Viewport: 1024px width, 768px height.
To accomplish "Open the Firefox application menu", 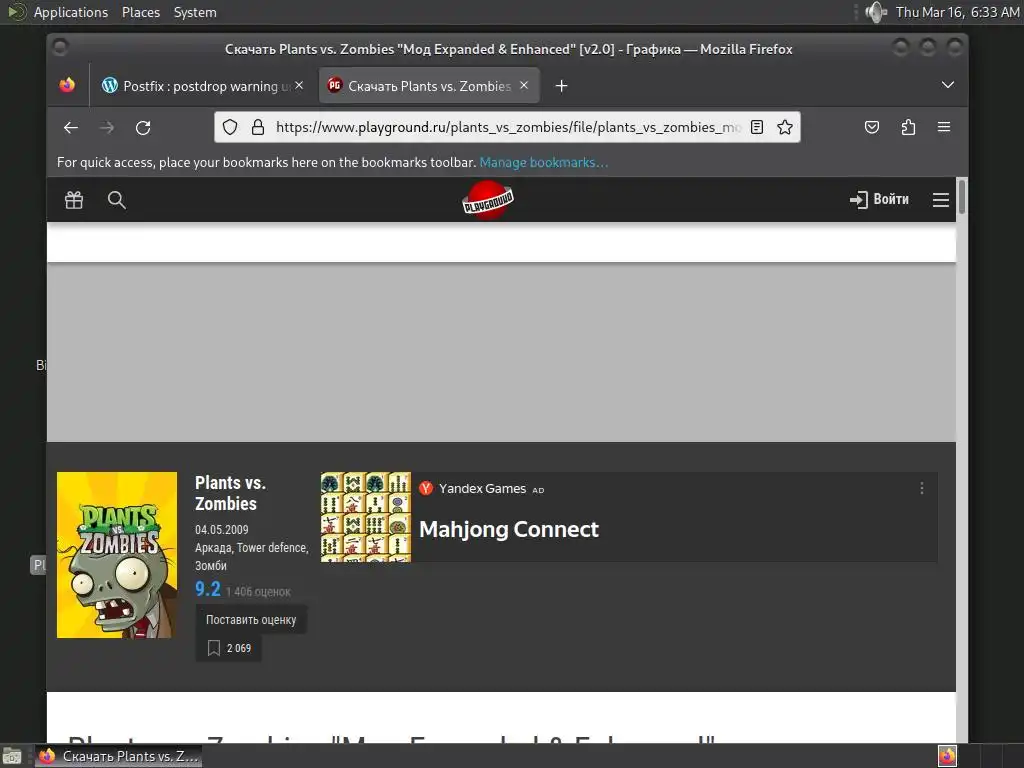I will (x=944, y=127).
